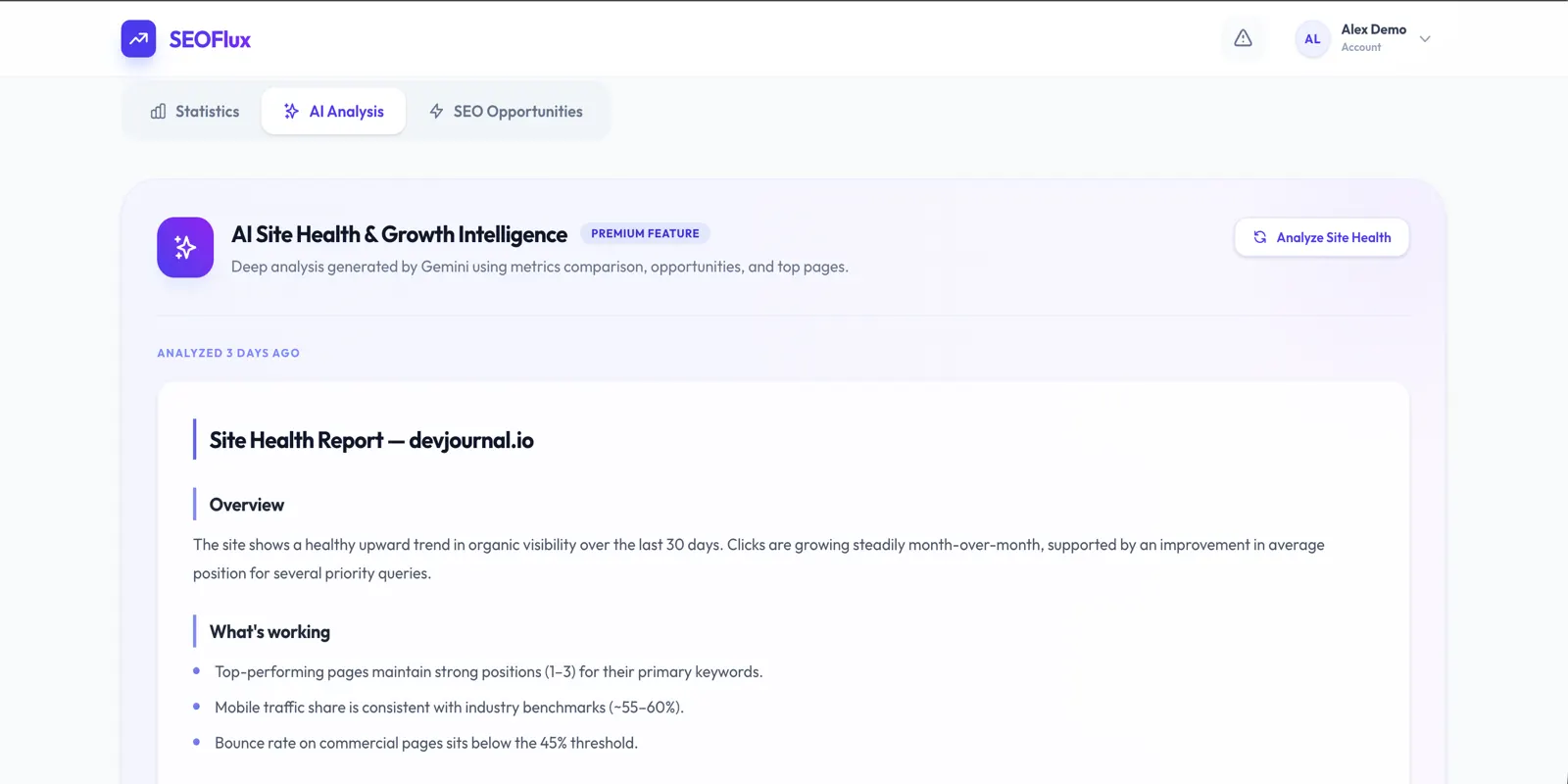Click the AL user avatar
Screen dimensions: 1568x784
coord(1312,39)
